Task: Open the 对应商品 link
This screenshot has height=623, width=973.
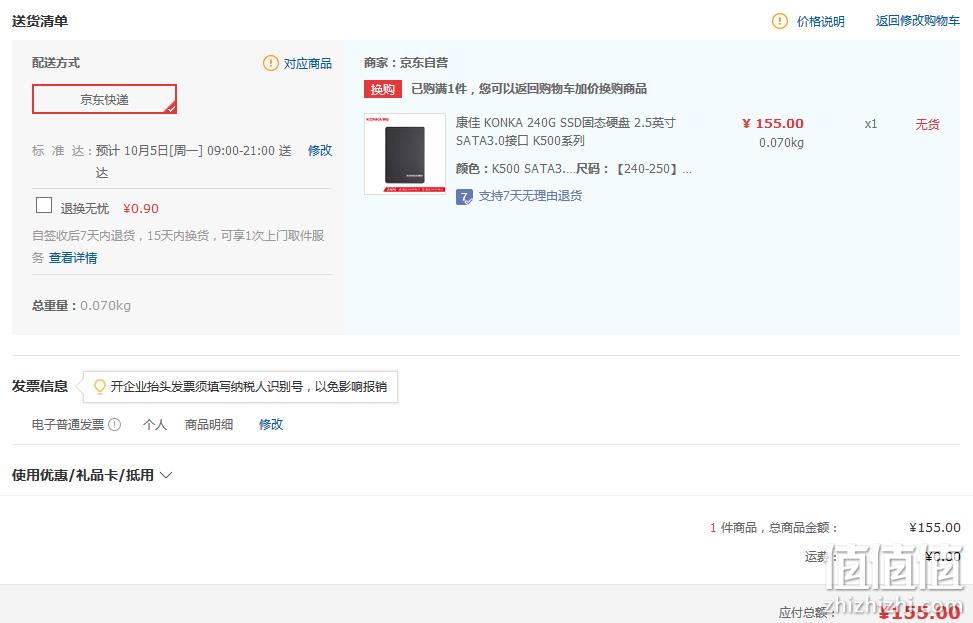Action: 308,63
